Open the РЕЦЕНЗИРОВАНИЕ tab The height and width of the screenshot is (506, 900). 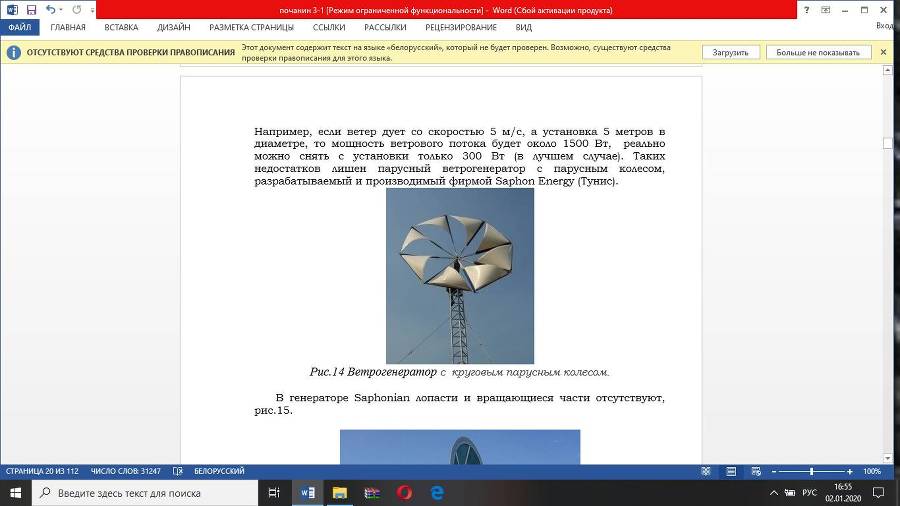tap(461, 27)
